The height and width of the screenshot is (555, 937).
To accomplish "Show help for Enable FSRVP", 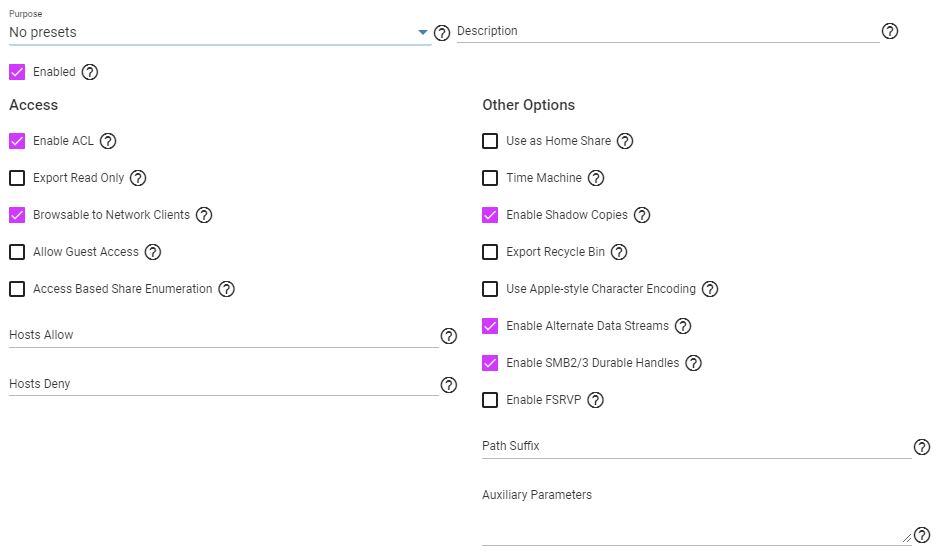I will pyautogui.click(x=595, y=400).
